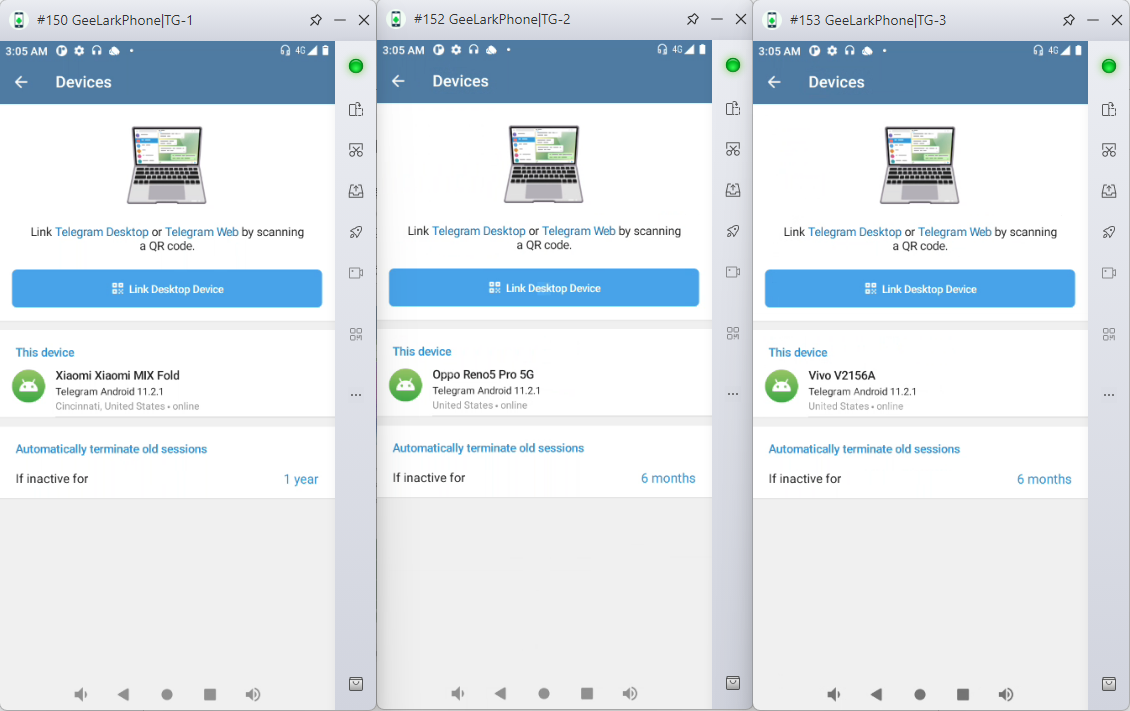The image size is (1130, 711).
Task: Take screenshot with scissors icon in TG-3 sidebar
Action: click(x=1109, y=150)
